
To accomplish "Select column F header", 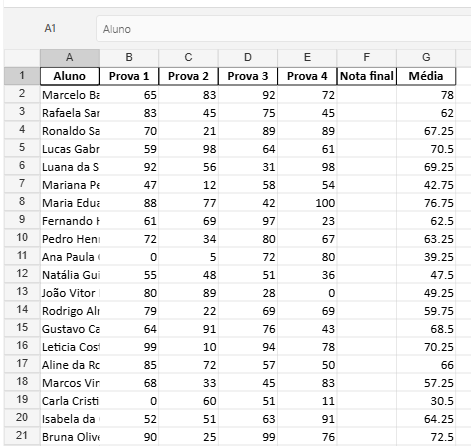I will coord(366,58).
